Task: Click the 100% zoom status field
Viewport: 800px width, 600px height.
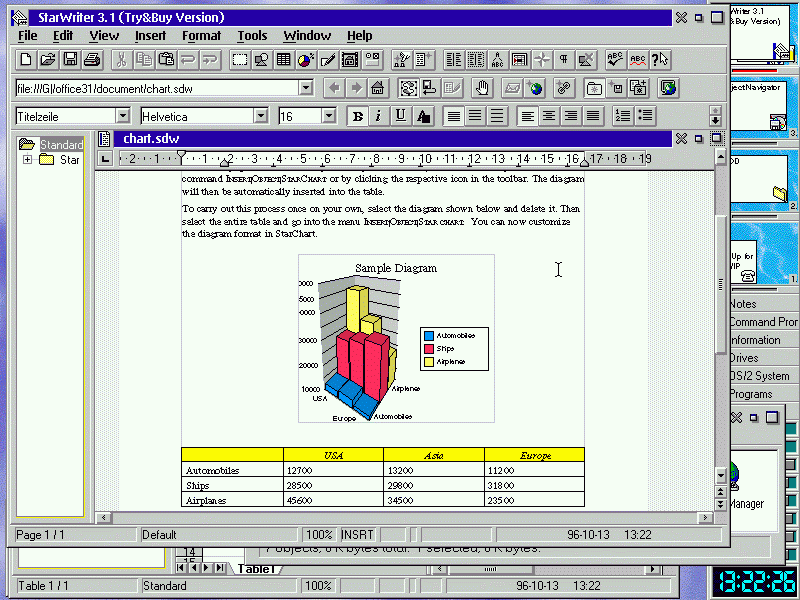Action: [319, 535]
